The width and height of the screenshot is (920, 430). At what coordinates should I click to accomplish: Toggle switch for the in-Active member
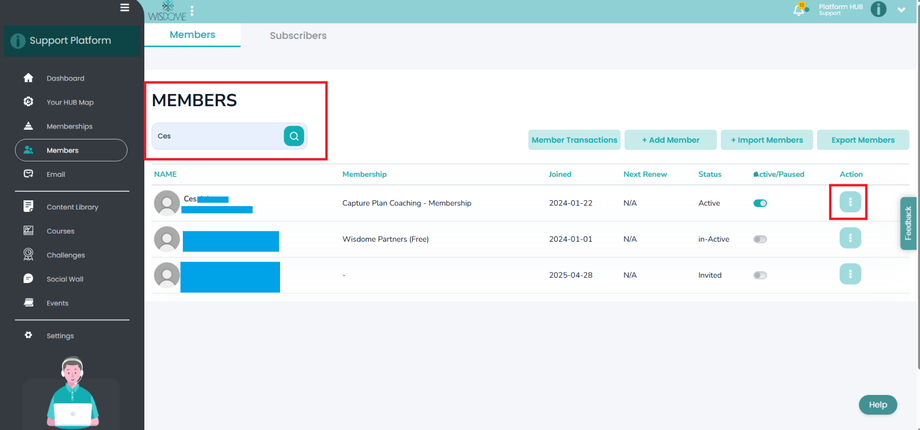(x=760, y=239)
